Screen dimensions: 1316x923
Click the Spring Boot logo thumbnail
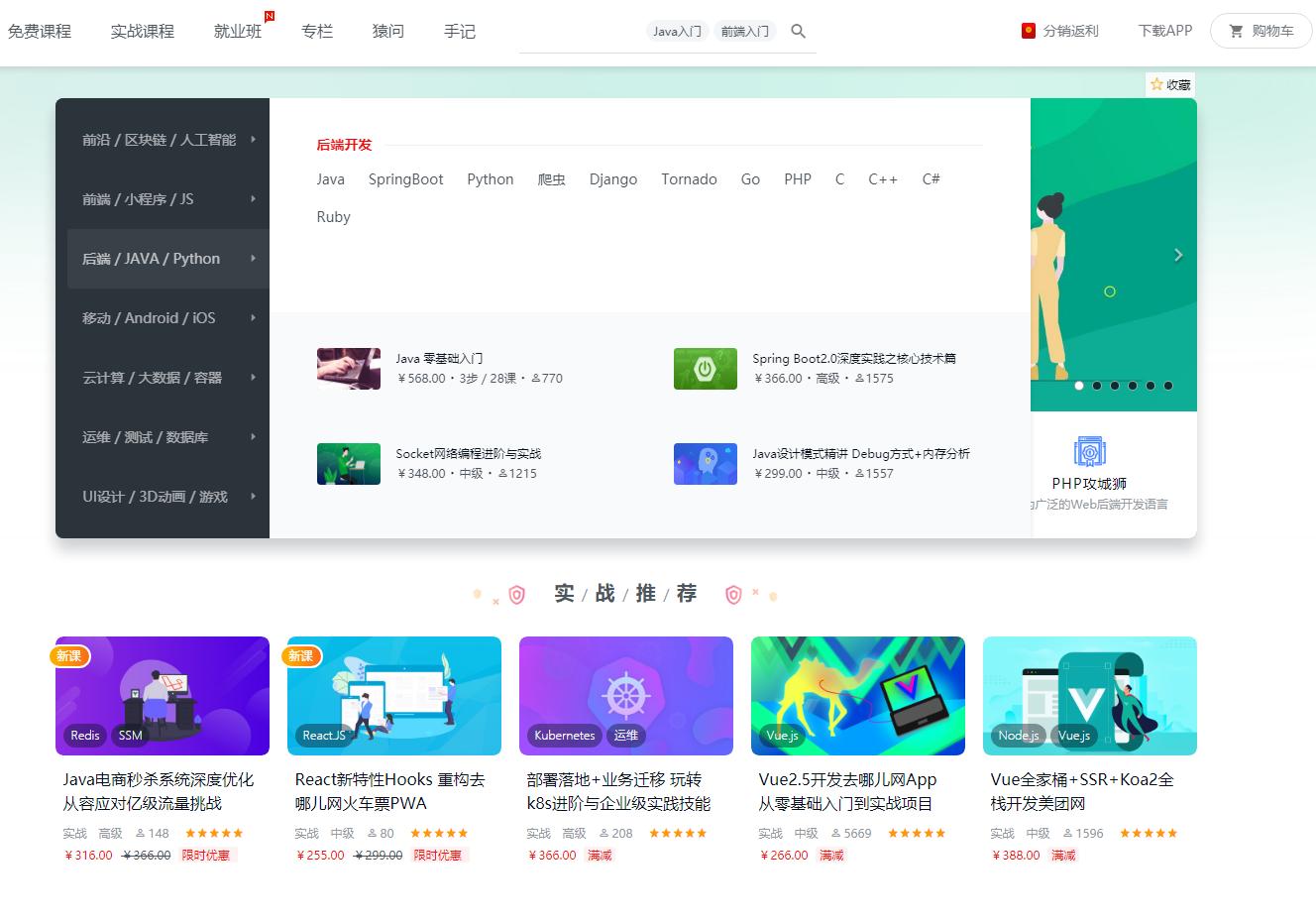click(705, 368)
